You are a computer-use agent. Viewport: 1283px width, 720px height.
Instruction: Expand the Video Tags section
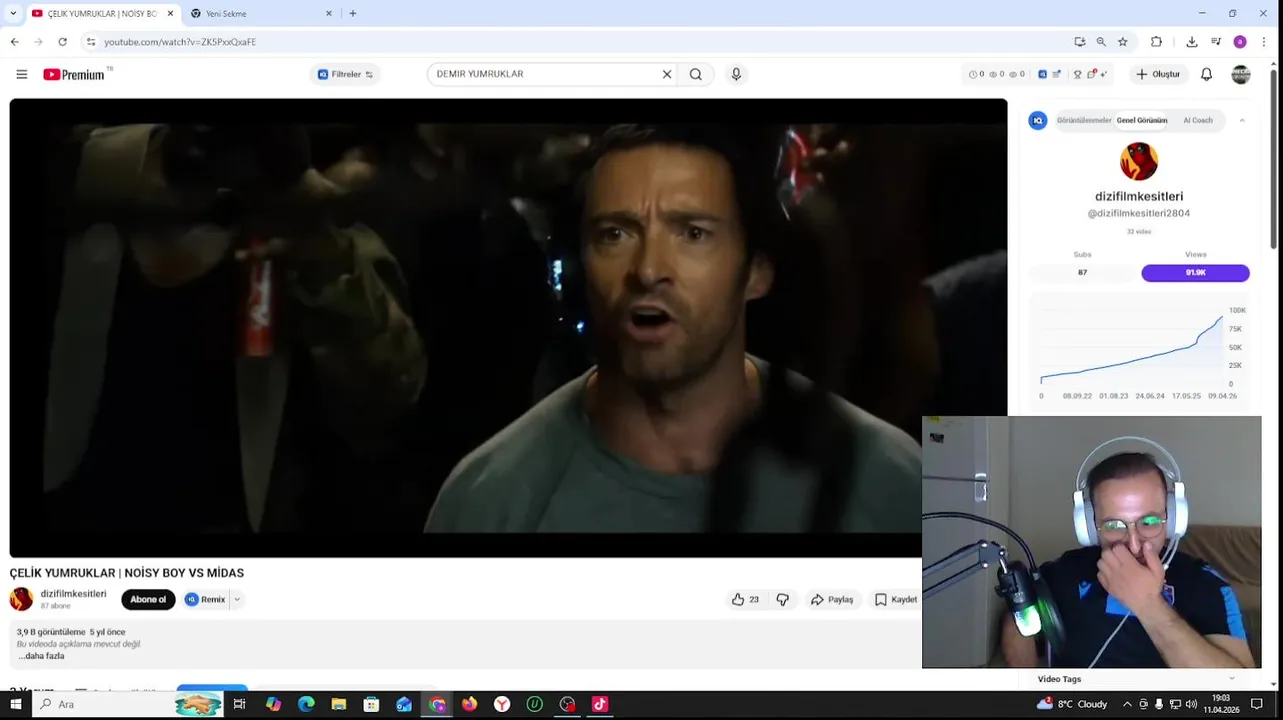click(x=1138, y=679)
